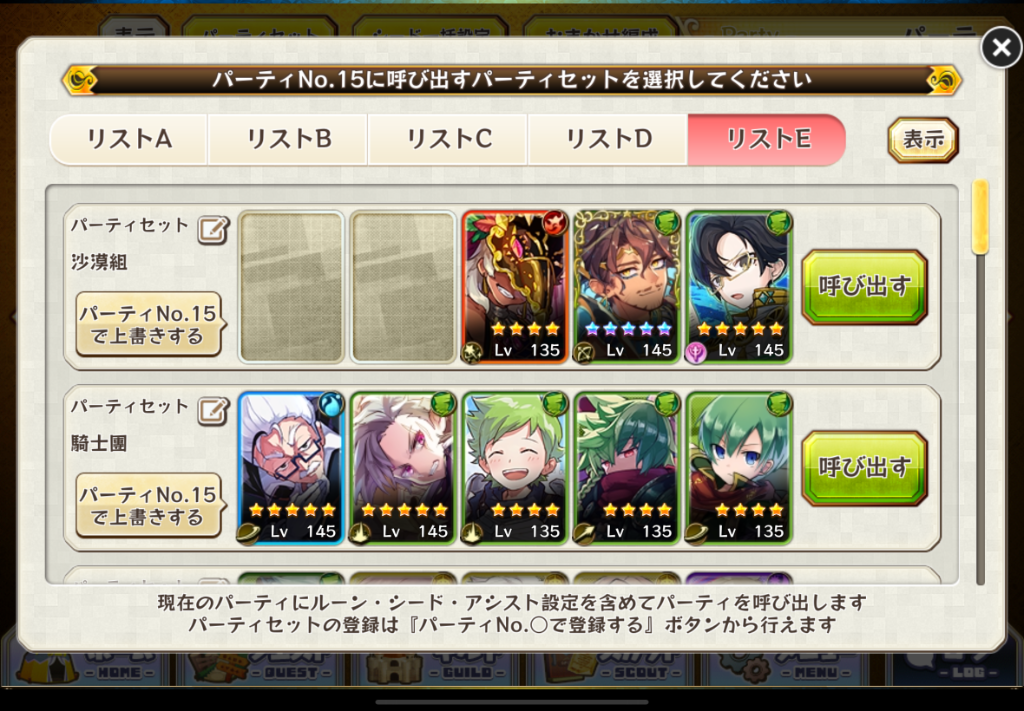
Task: Overwrite 騎士團 set with Party No.15
Action: coord(148,506)
